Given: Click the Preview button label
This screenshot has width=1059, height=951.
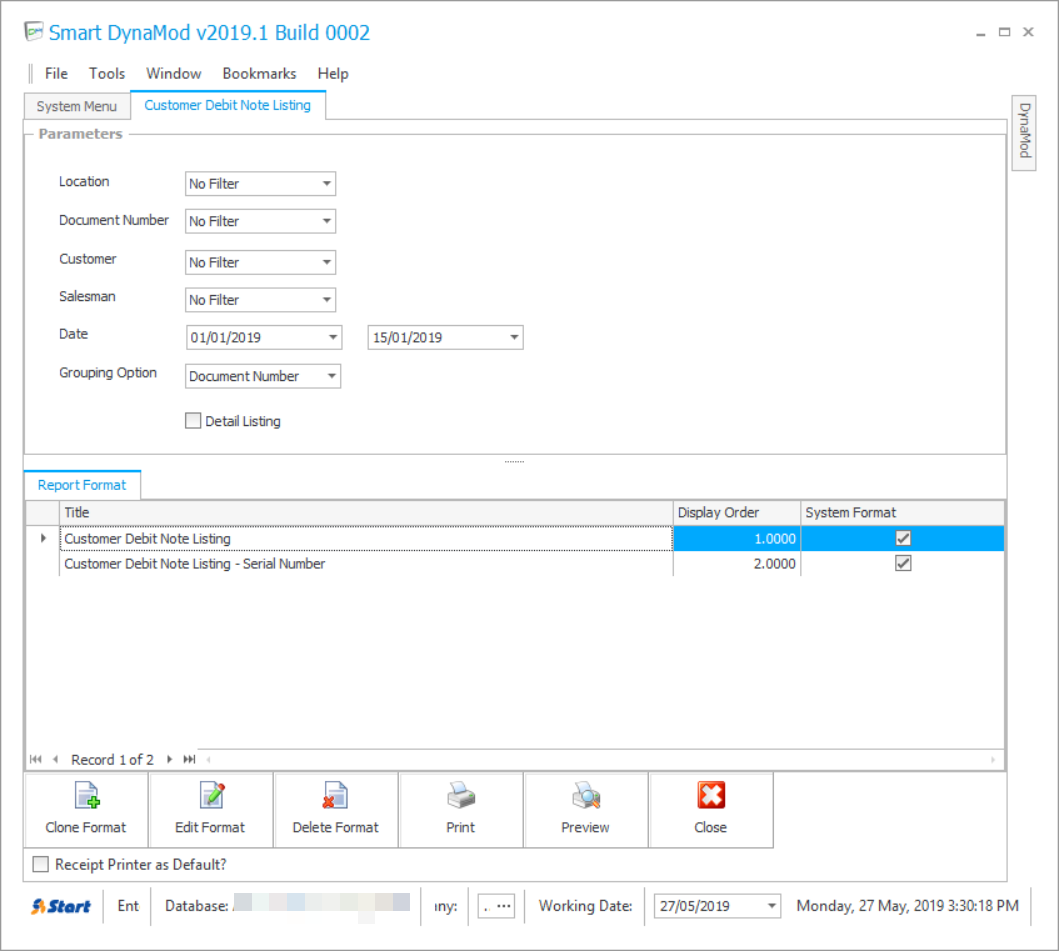Looking at the screenshot, I should (x=586, y=827).
